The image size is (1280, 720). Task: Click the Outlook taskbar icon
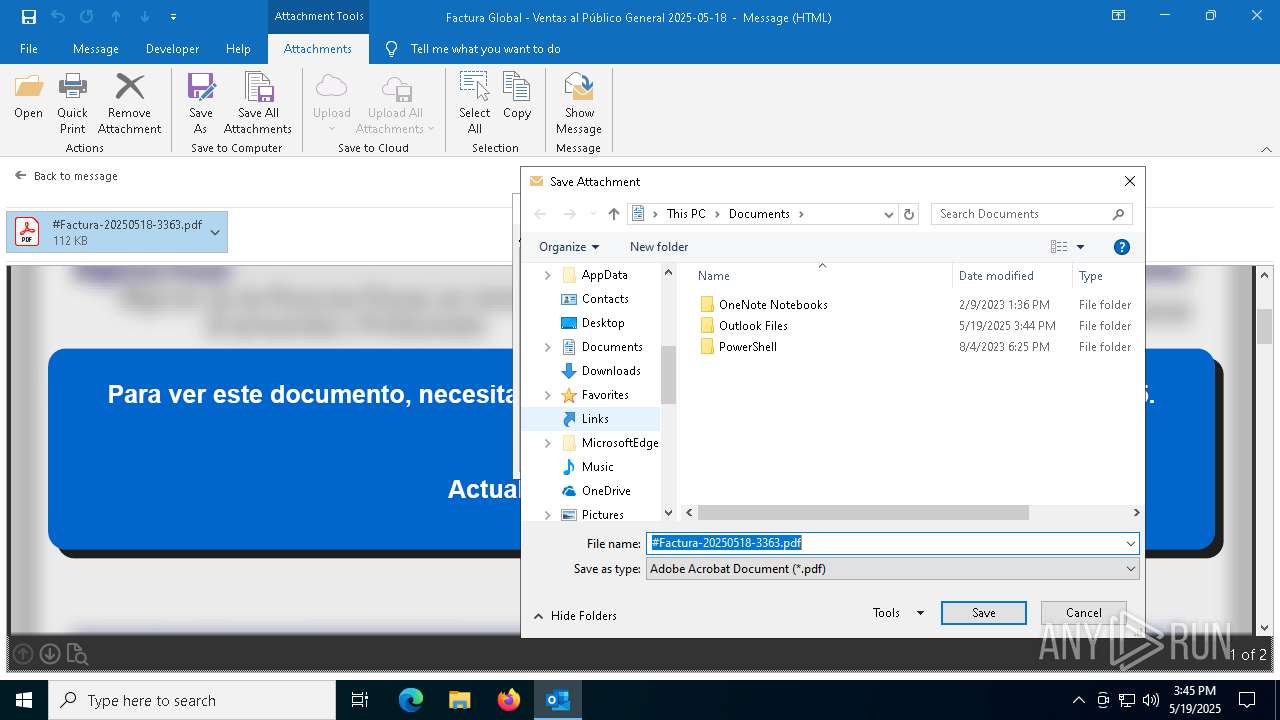(558, 700)
